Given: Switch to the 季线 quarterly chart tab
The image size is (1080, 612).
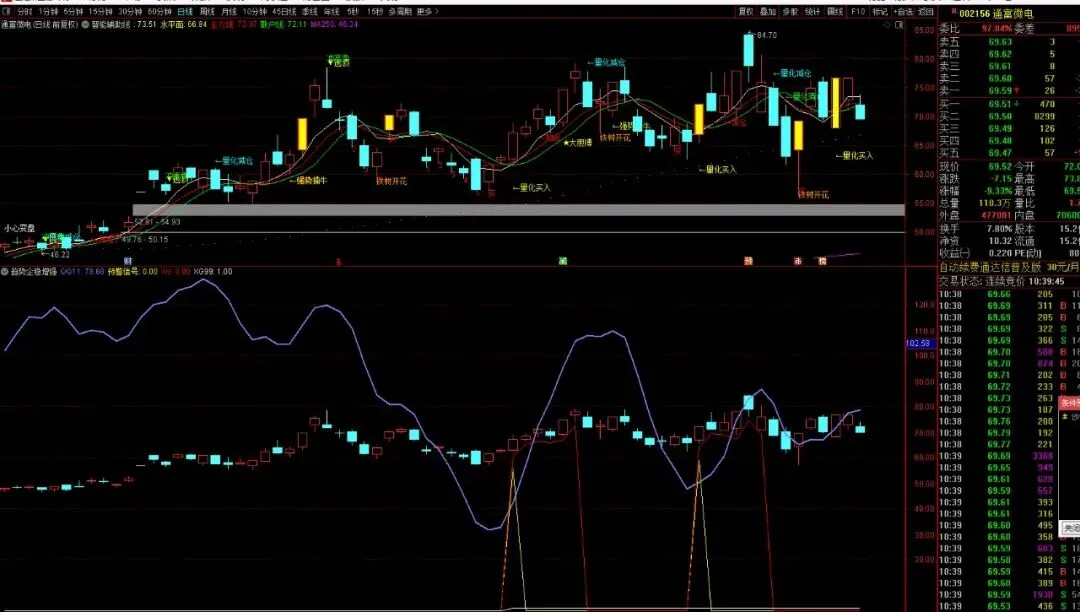Looking at the screenshot, I should (x=310, y=12).
